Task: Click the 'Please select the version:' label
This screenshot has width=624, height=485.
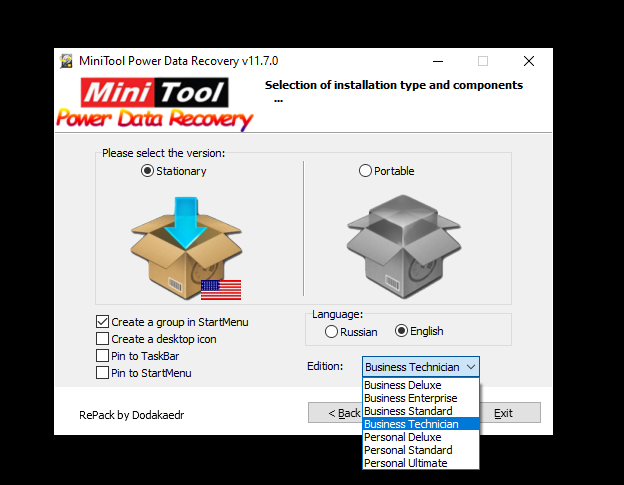Action: [164, 153]
